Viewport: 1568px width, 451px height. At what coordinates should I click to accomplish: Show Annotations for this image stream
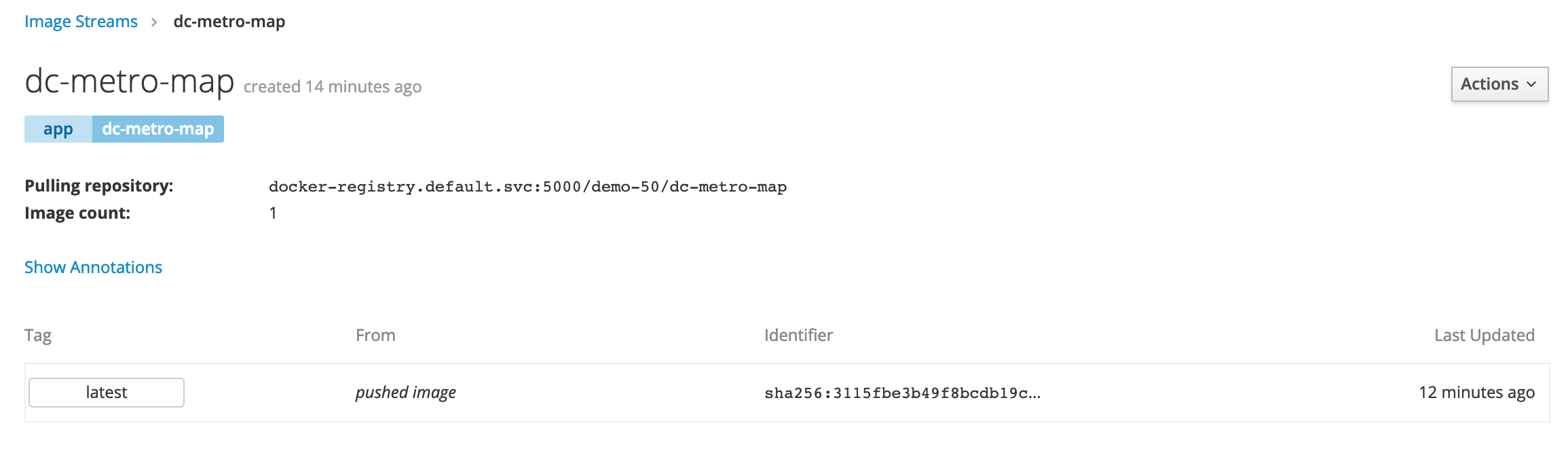tap(94, 267)
